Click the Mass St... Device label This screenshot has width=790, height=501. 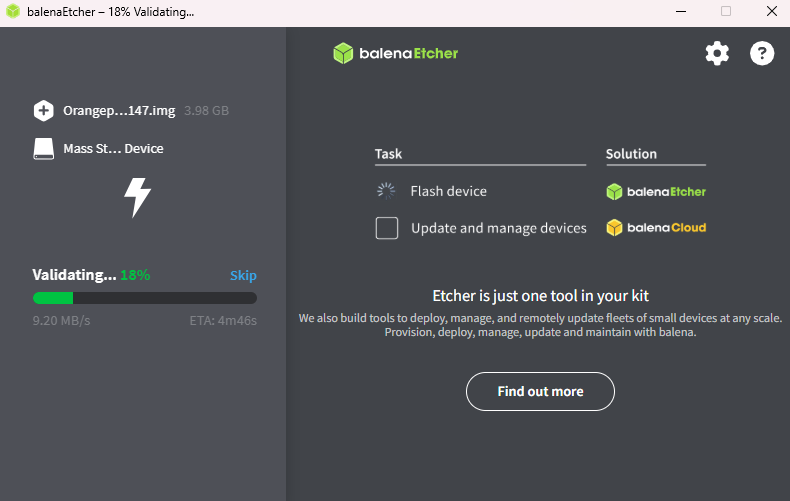click(x=113, y=149)
